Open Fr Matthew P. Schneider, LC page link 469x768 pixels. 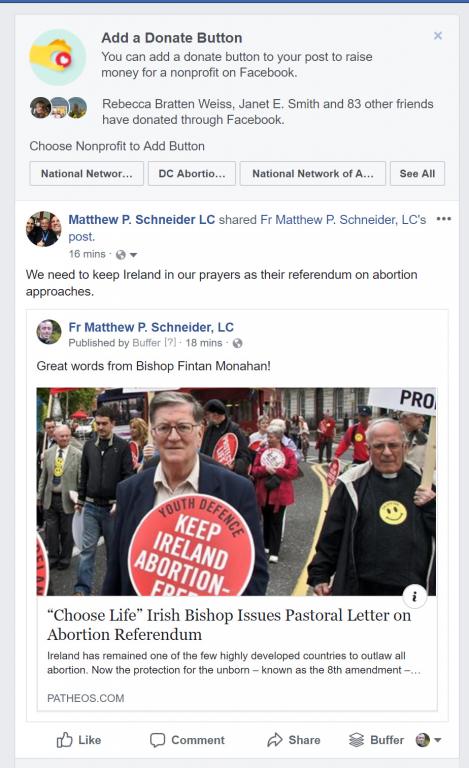tap(151, 327)
